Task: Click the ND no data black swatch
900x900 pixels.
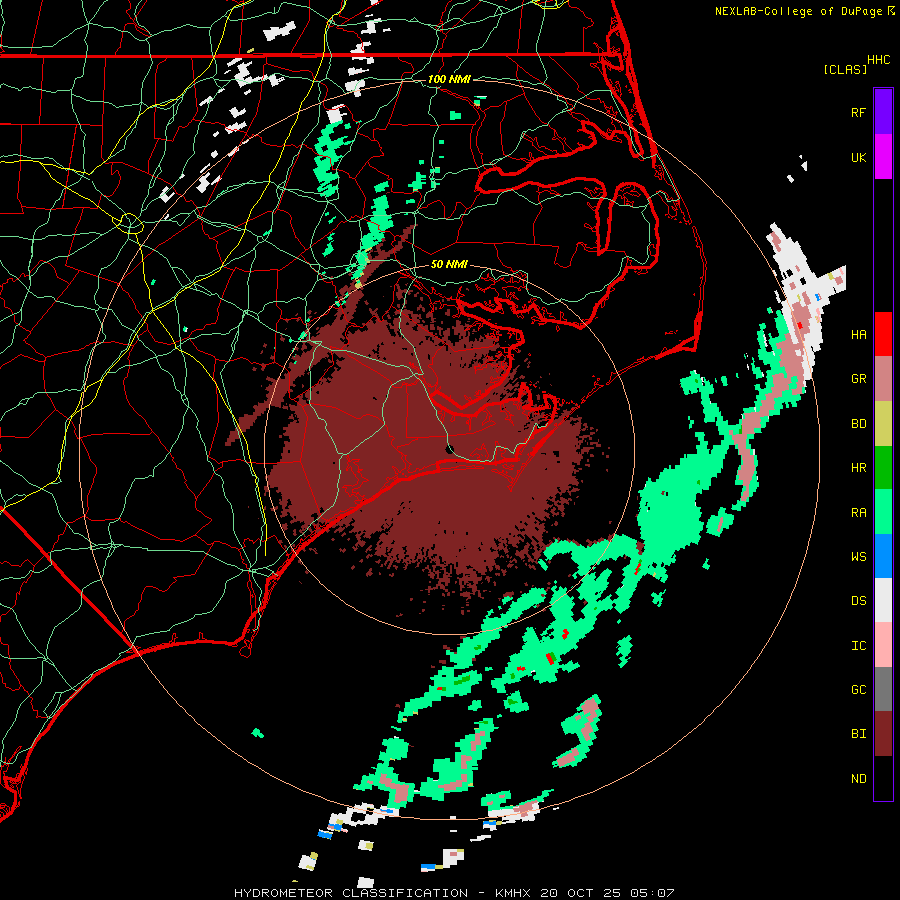Action: tap(883, 778)
